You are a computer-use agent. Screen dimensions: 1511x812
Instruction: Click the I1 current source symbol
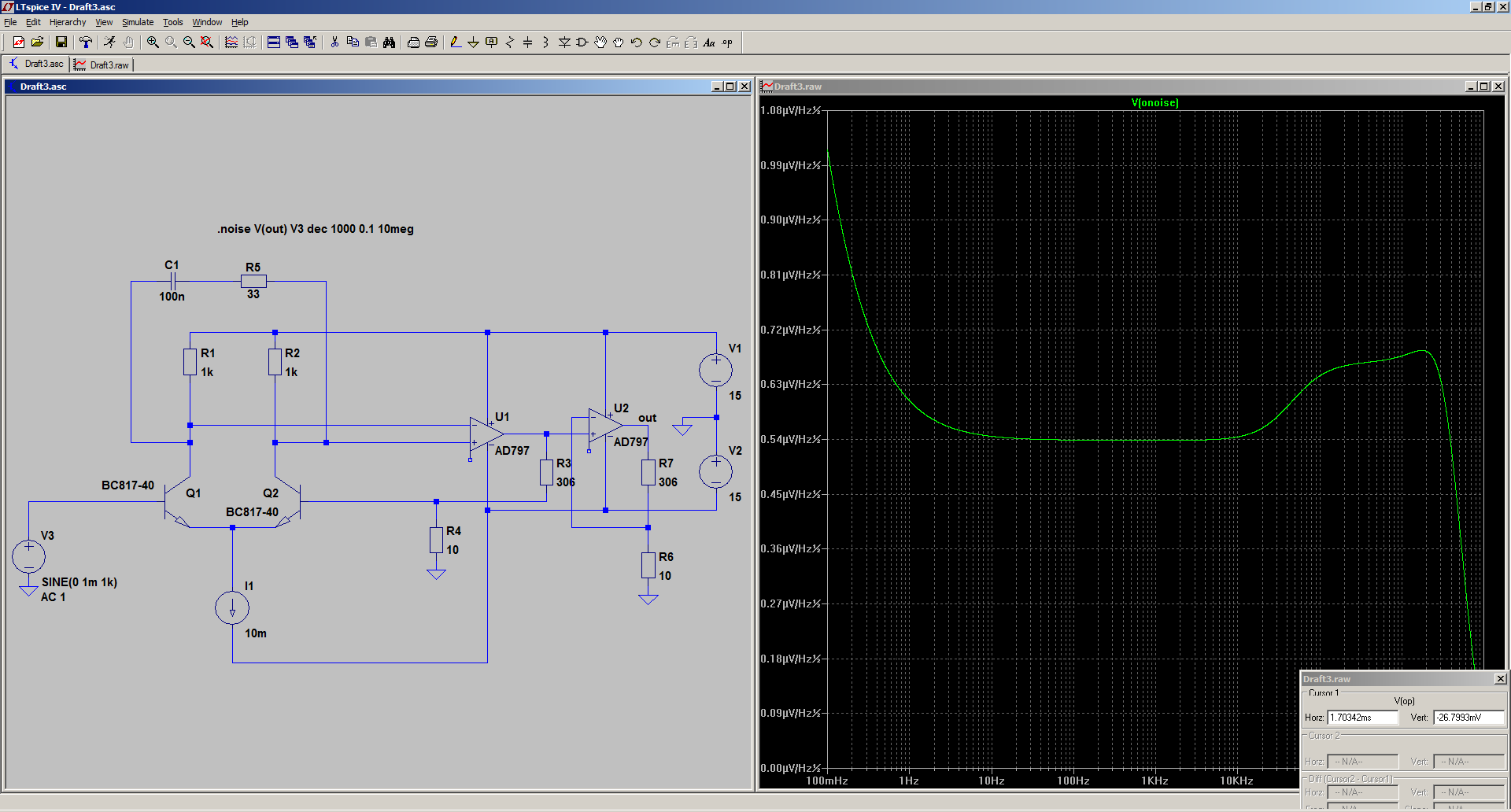(x=232, y=607)
